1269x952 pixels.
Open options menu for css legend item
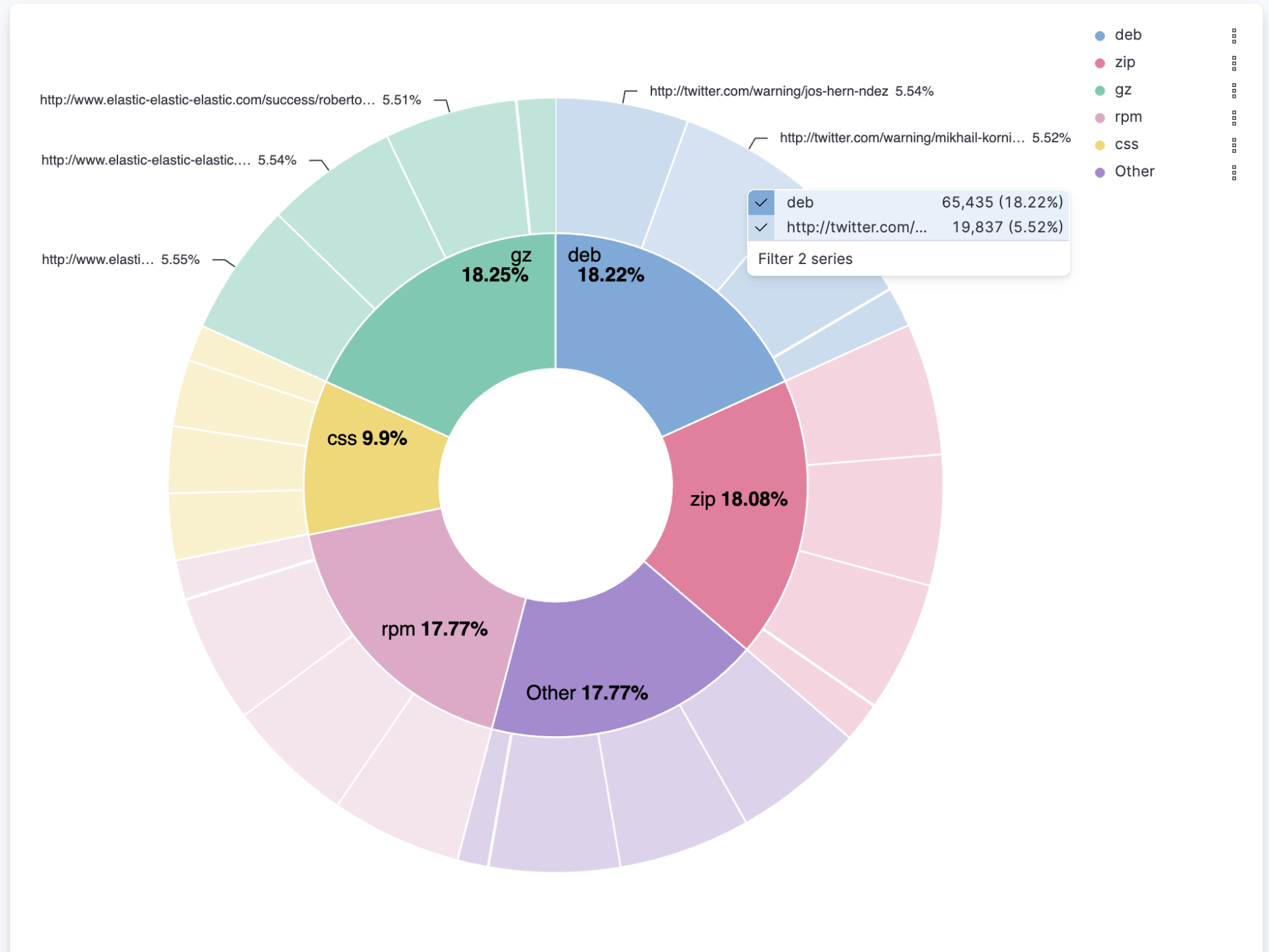click(1233, 145)
